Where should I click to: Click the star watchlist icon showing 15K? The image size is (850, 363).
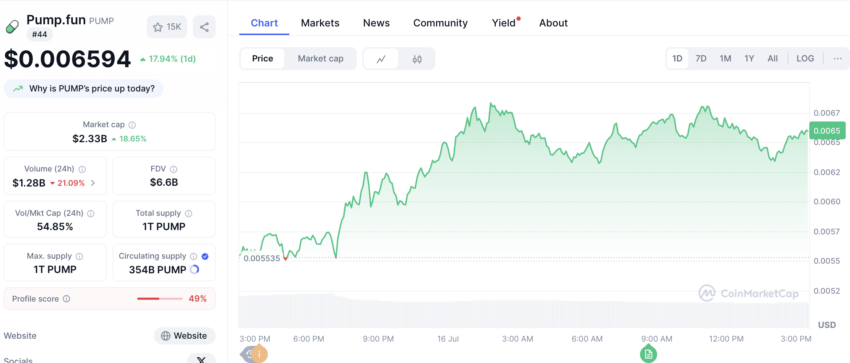pyautogui.click(x=167, y=27)
